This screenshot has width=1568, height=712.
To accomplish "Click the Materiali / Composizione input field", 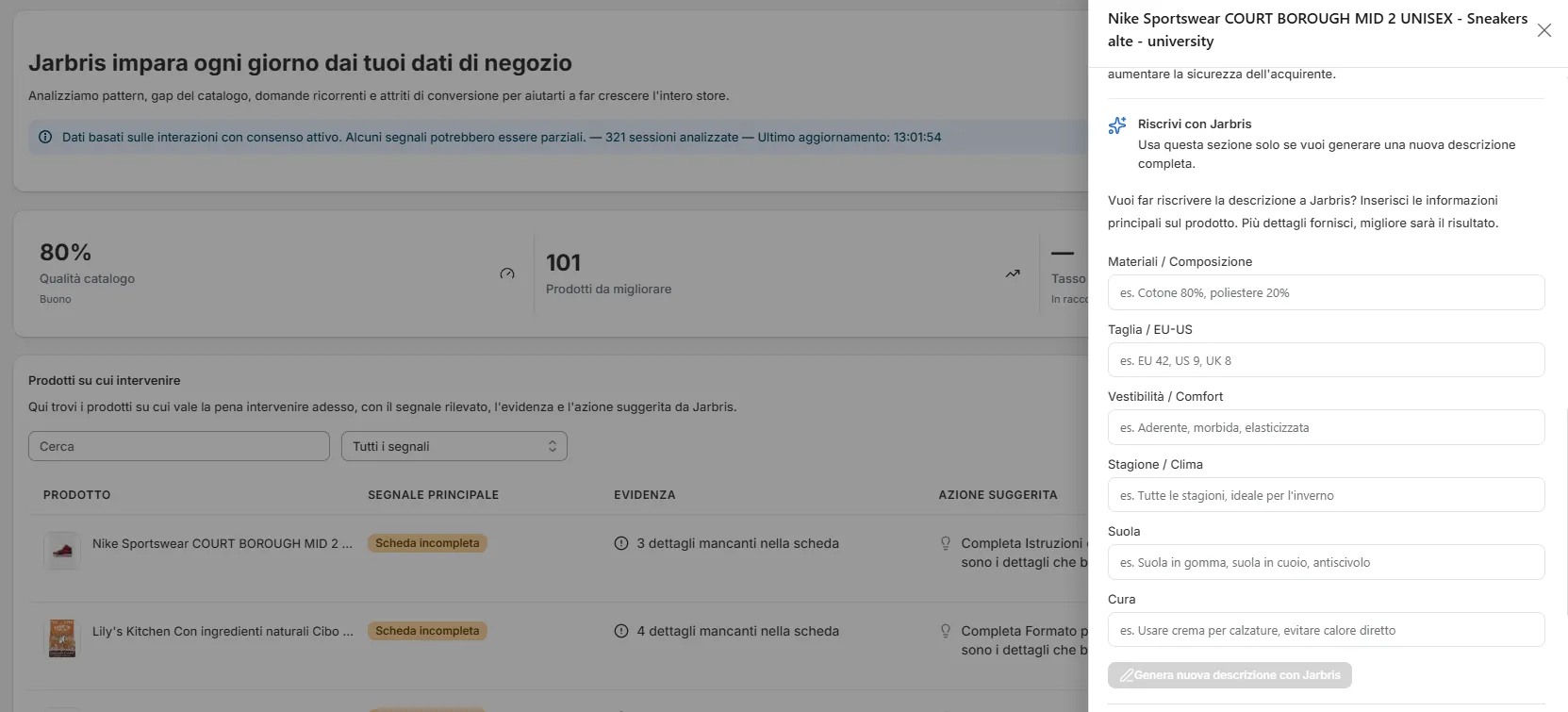I will pyautogui.click(x=1326, y=292).
